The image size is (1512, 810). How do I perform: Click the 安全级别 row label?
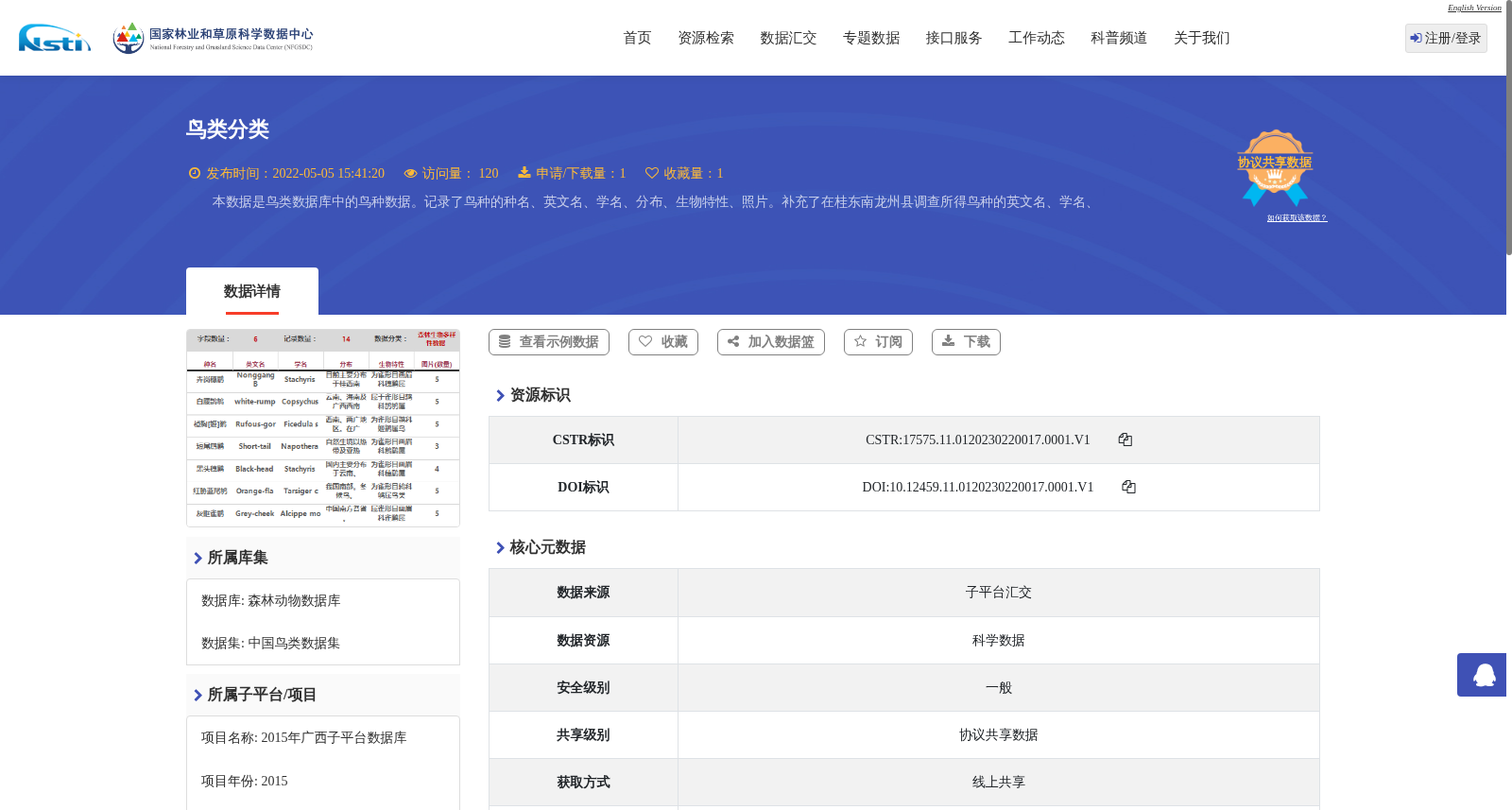[x=583, y=688]
